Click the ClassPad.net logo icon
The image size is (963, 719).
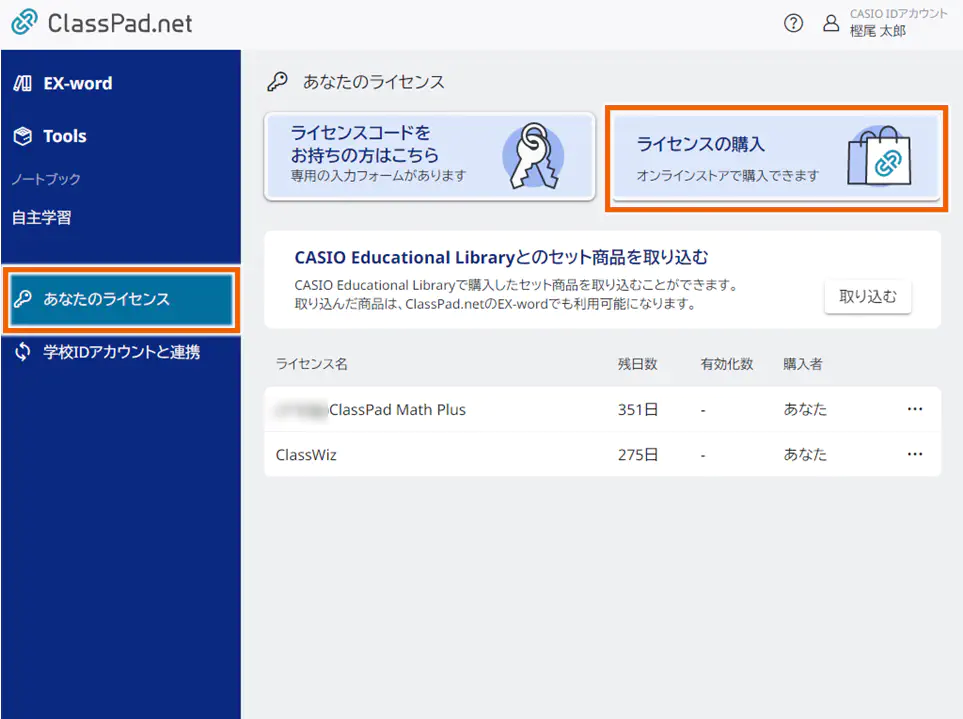(22, 22)
